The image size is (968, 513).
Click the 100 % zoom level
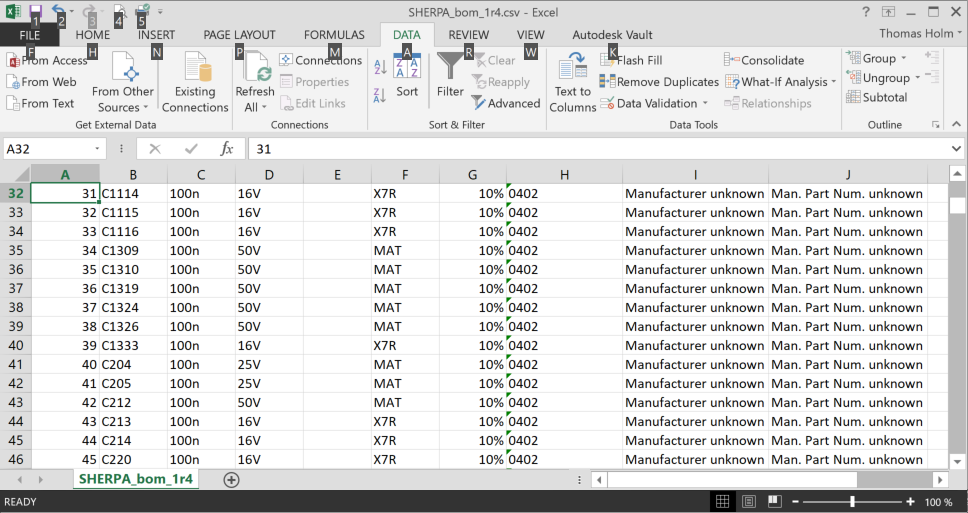(938, 502)
